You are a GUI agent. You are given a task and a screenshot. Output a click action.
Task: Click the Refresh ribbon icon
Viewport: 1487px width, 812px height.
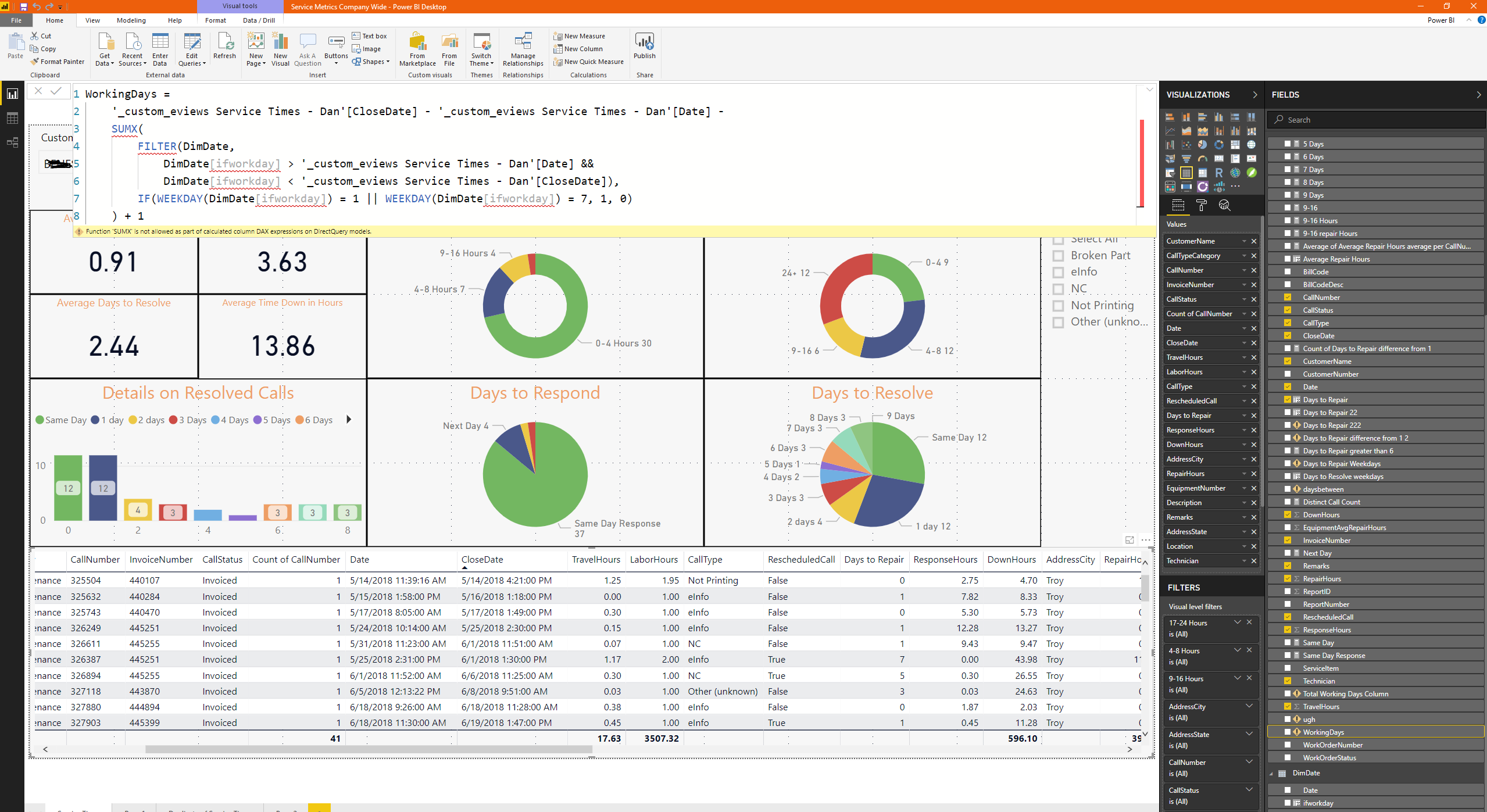click(x=224, y=46)
